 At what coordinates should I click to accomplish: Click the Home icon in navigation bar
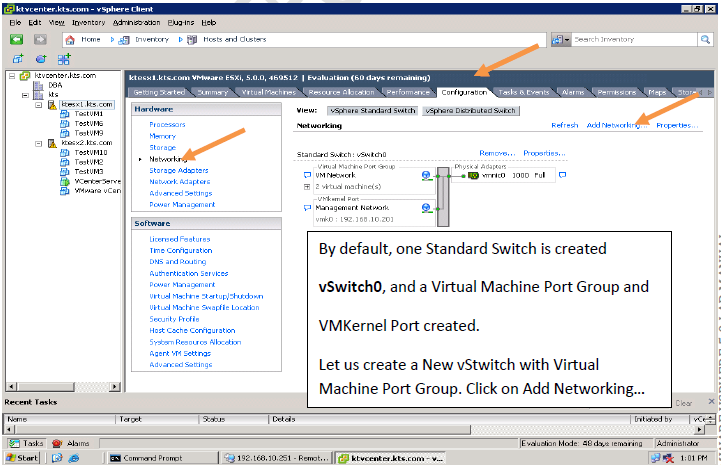[x=70, y=40]
